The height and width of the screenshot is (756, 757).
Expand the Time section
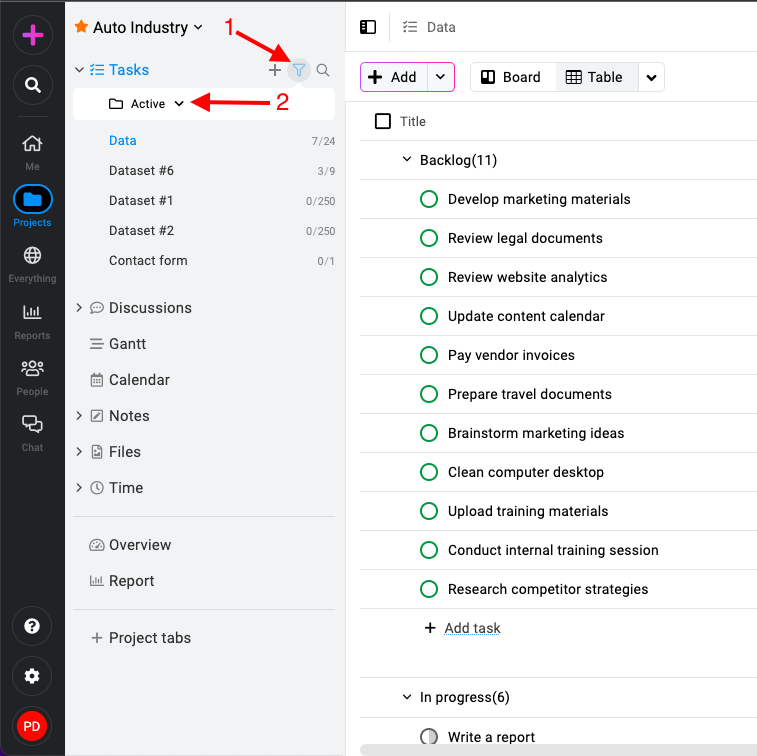(x=79, y=488)
